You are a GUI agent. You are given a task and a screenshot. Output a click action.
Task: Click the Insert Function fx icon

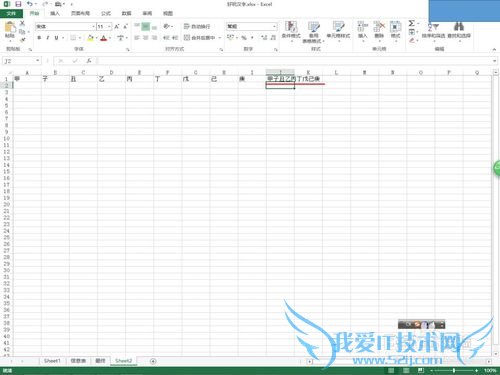[89, 61]
